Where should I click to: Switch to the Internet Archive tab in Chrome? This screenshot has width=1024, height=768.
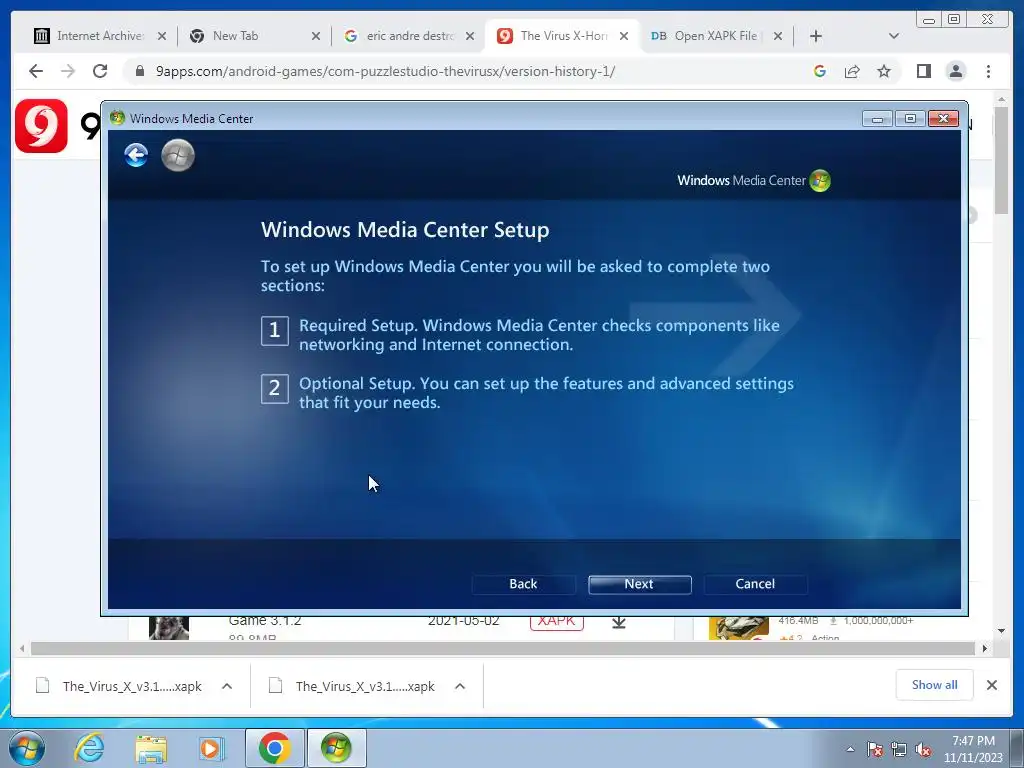(89, 36)
